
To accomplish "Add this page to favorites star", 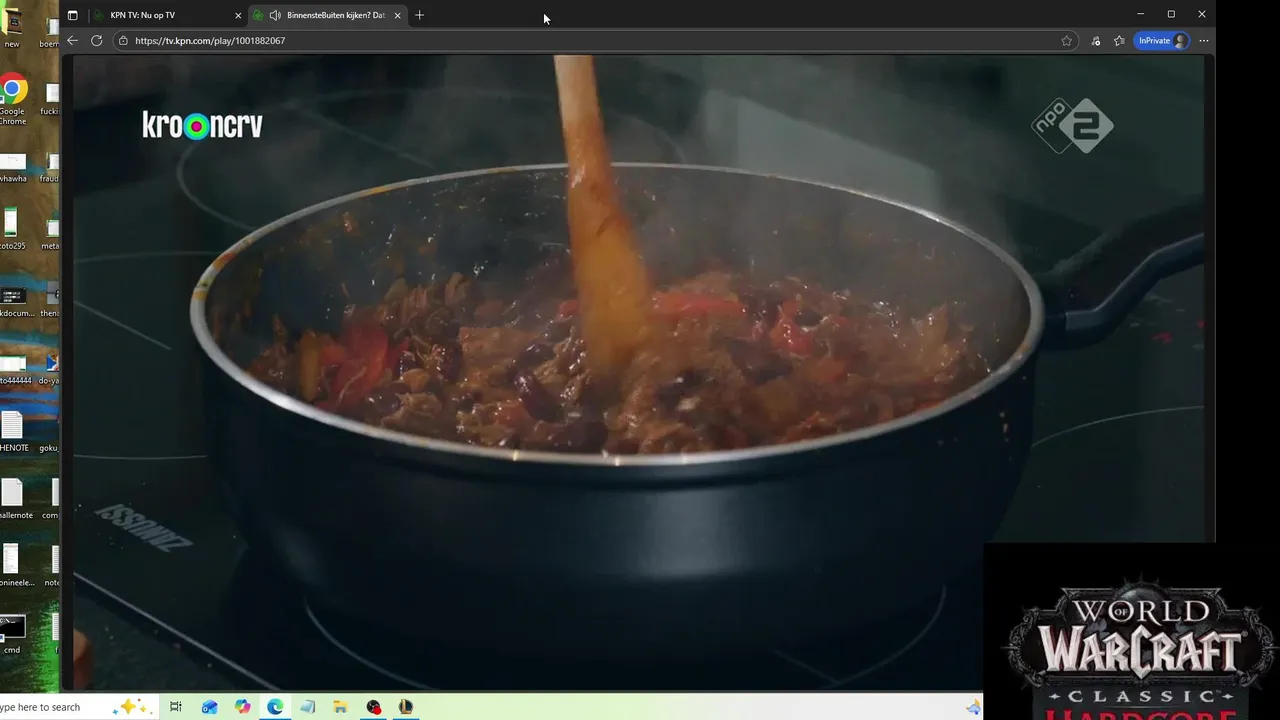I will (x=1067, y=41).
